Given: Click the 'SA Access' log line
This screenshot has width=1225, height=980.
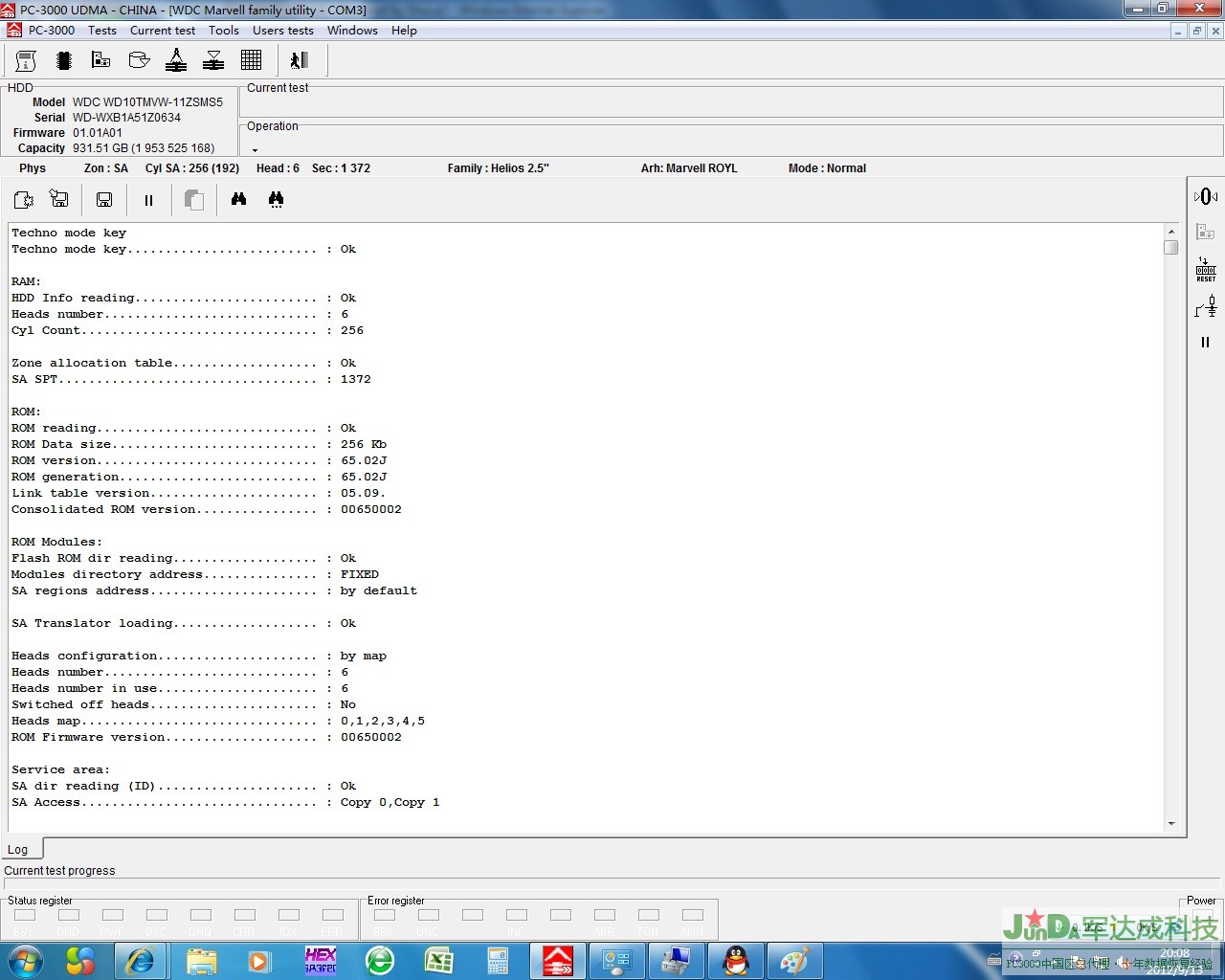Looking at the screenshot, I should point(226,802).
